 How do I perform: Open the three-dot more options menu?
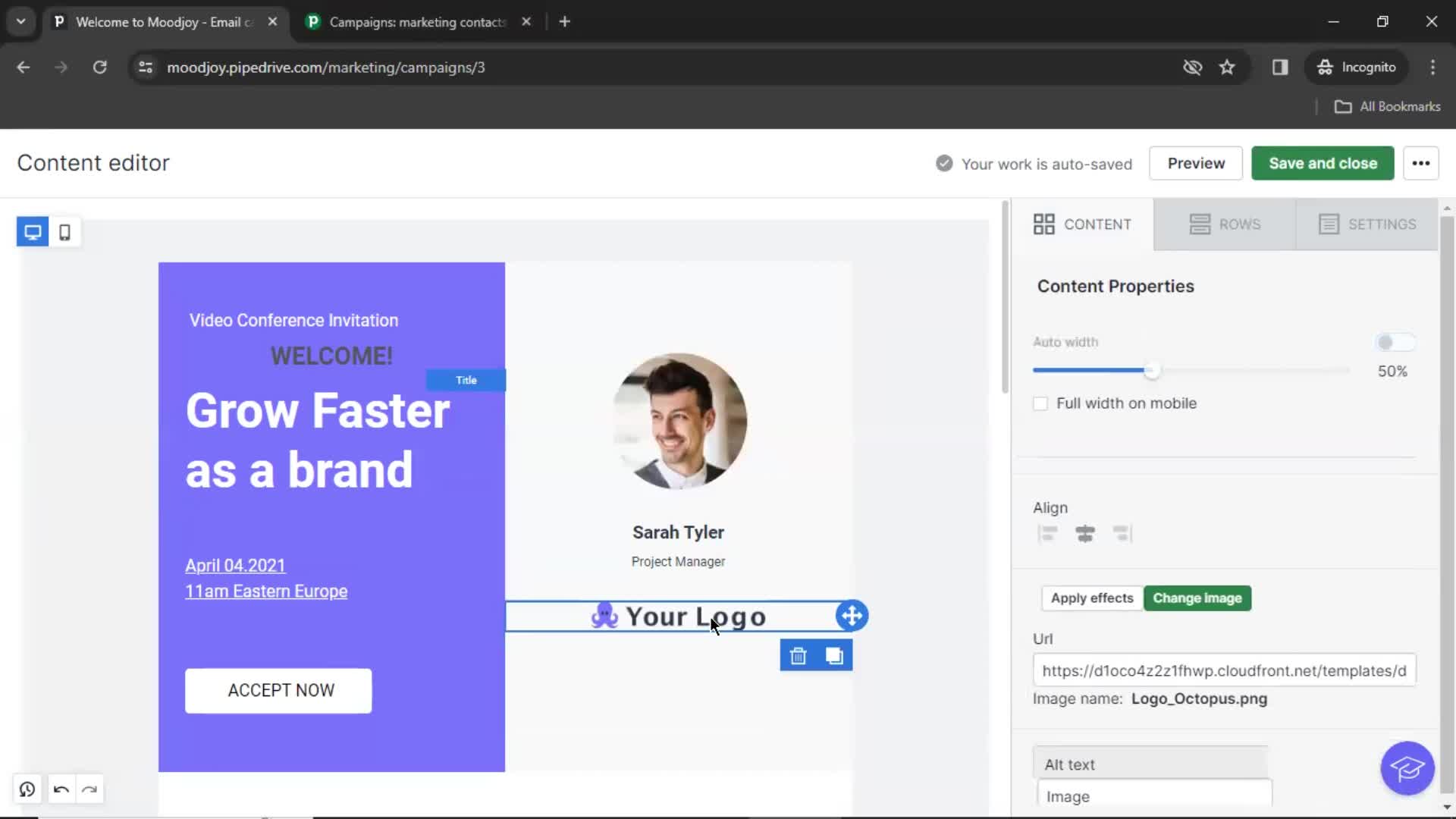(x=1421, y=163)
